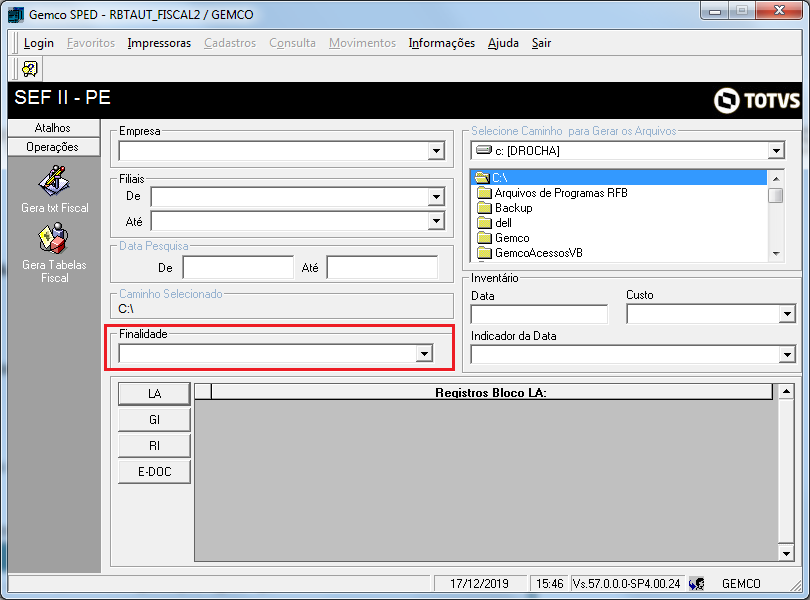This screenshot has height=600, width=810.
Task: Click the Data Pesquisa De field
Action: pyautogui.click(x=238, y=267)
